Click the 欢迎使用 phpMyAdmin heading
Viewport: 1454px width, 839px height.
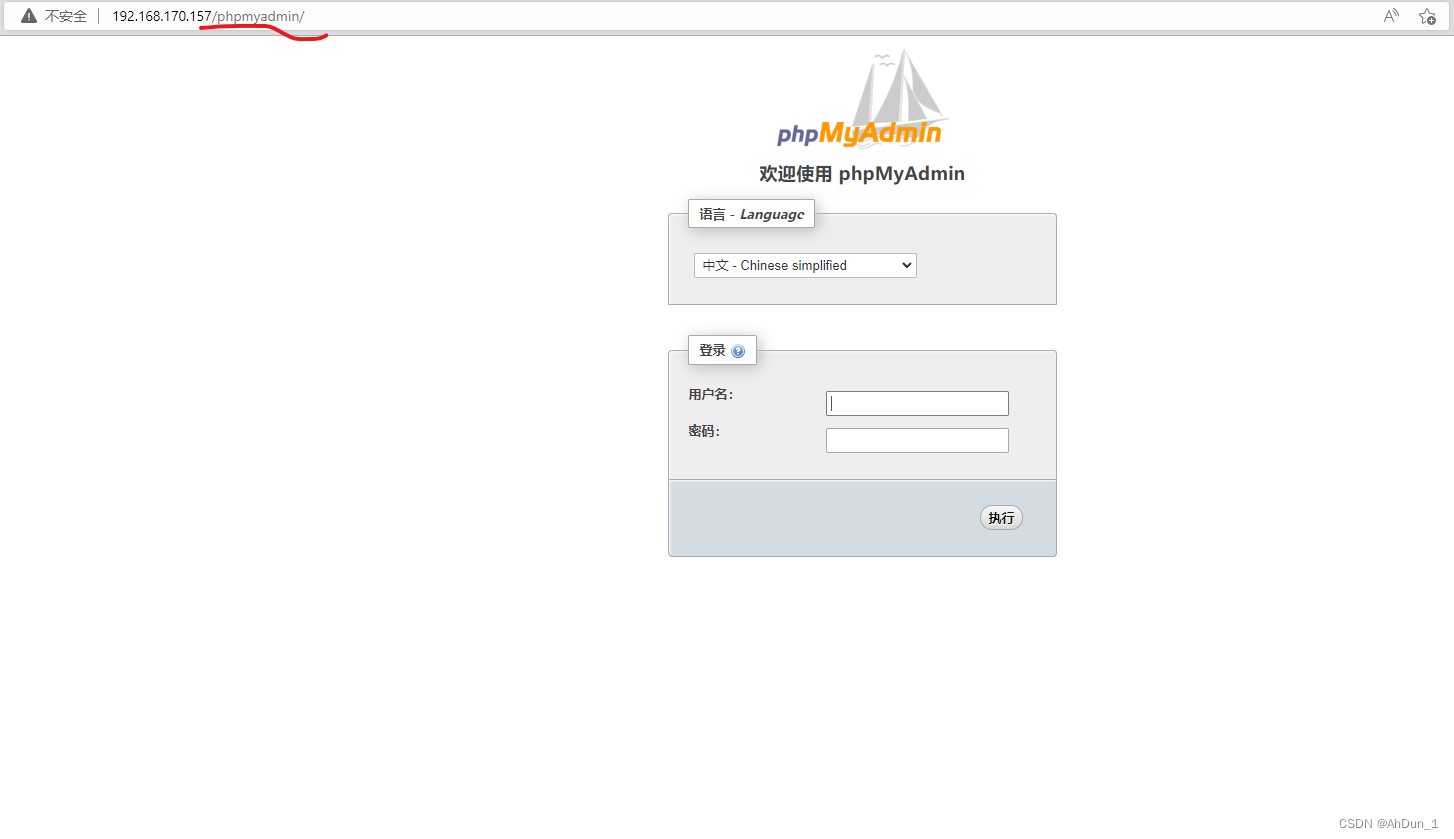(862, 173)
